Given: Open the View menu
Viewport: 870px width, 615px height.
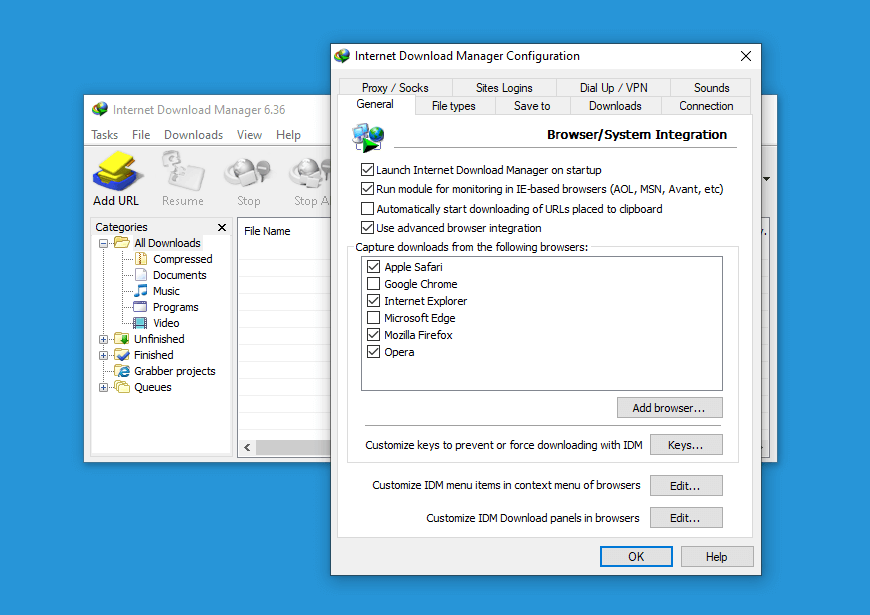Looking at the screenshot, I should point(249,135).
